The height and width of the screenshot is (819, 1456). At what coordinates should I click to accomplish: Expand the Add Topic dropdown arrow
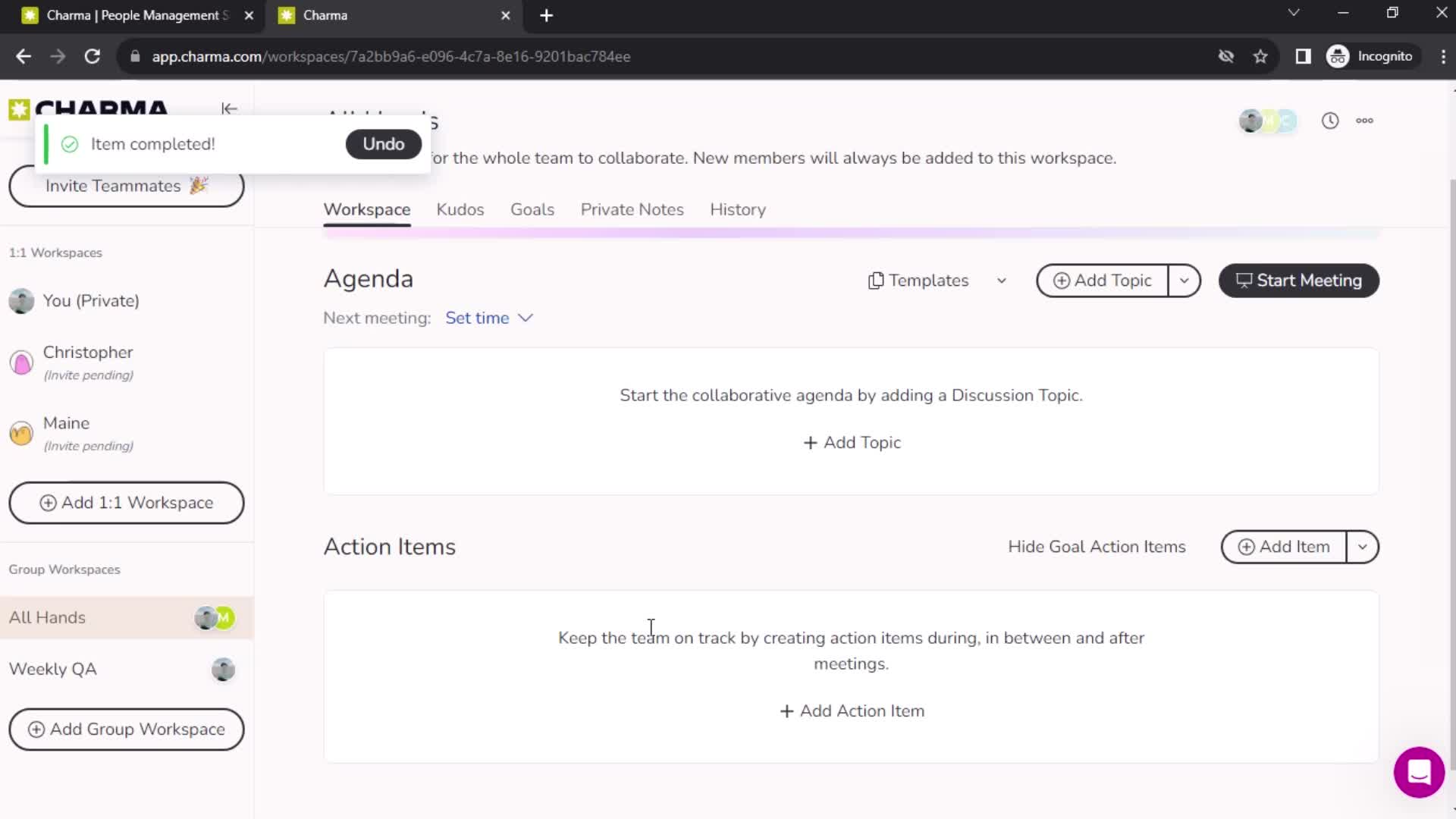coord(1185,281)
